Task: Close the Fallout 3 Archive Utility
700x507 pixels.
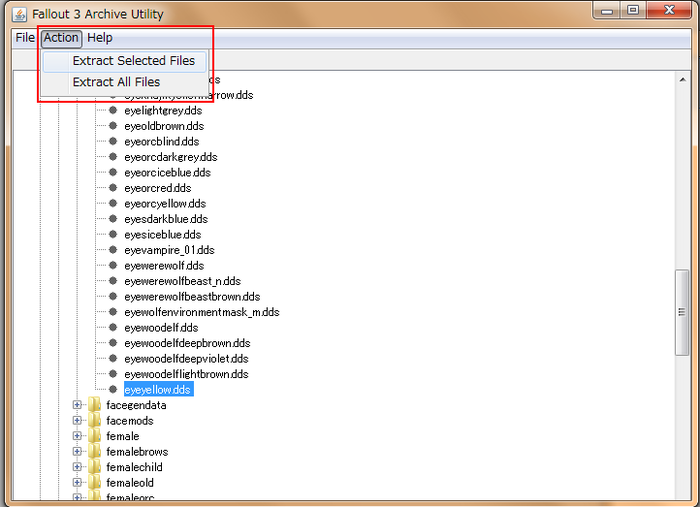Action: [669, 10]
